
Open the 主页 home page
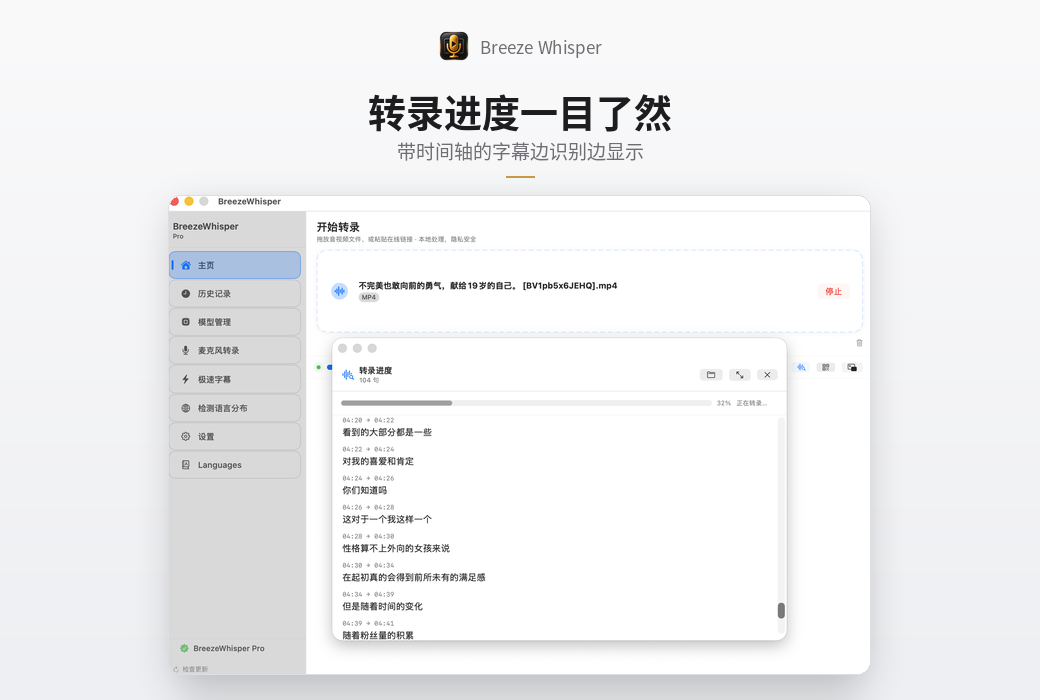235,265
